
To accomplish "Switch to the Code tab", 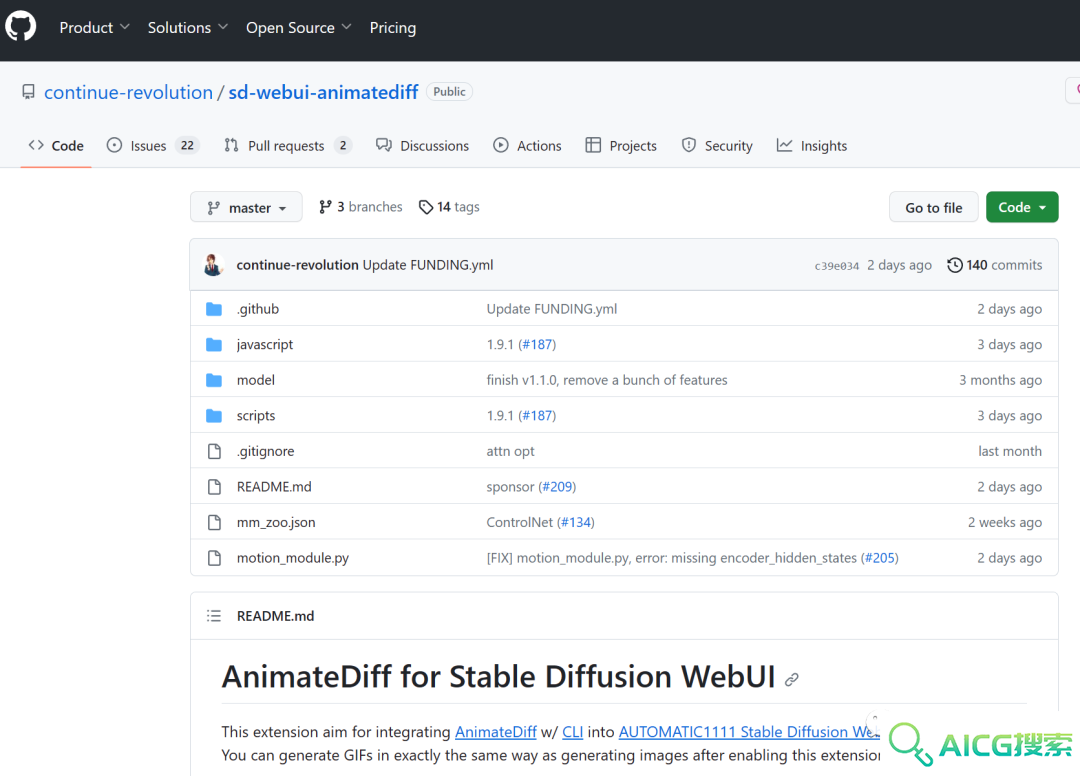I will 56,146.
